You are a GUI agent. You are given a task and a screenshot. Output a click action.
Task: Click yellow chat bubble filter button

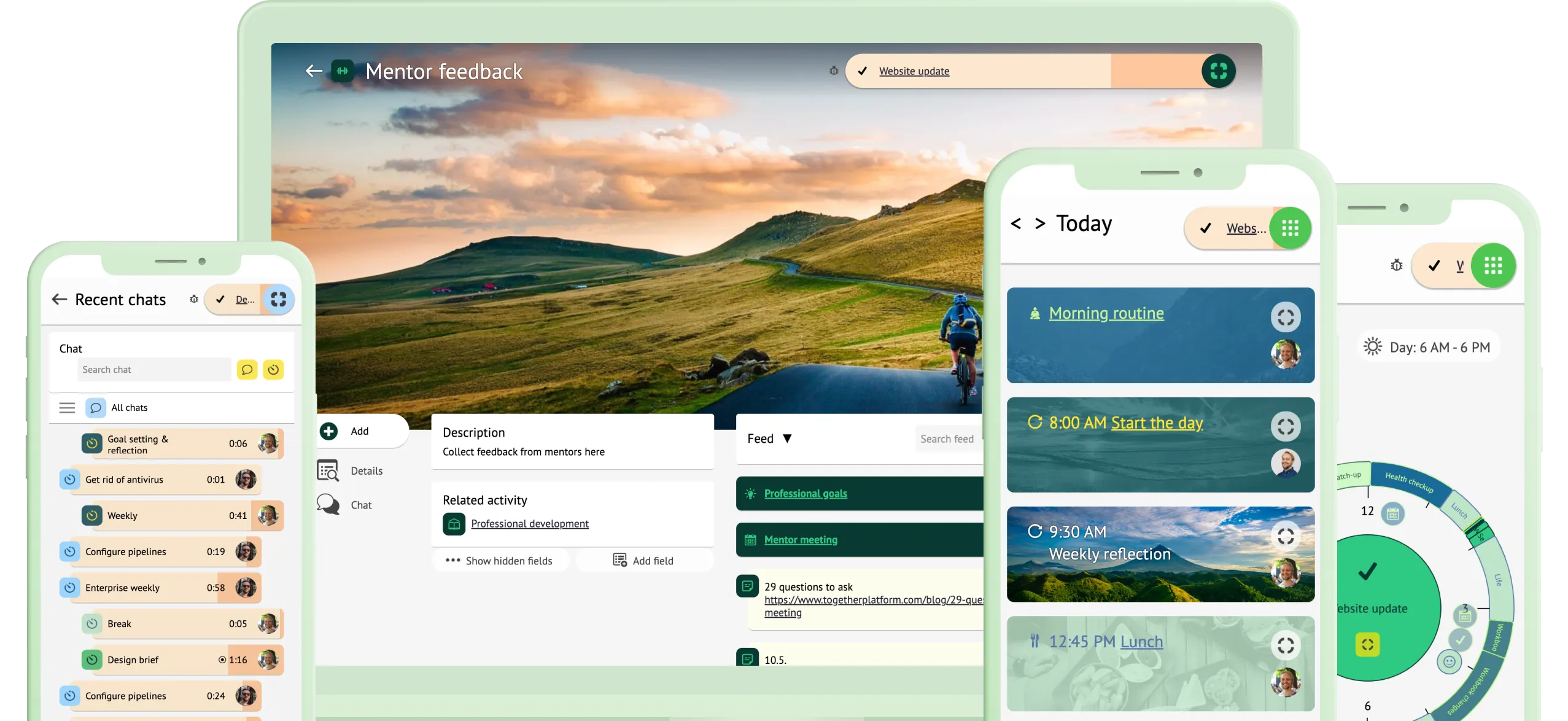(x=247, y=370)
